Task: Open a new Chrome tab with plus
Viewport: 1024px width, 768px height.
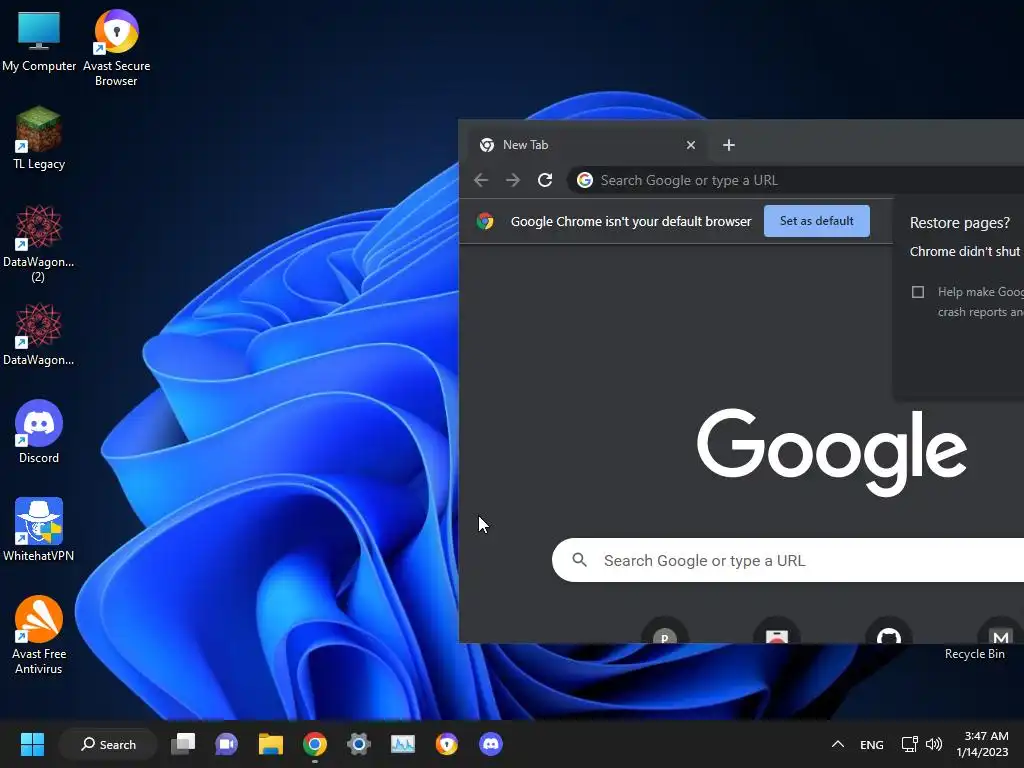Action: [729, 145]
